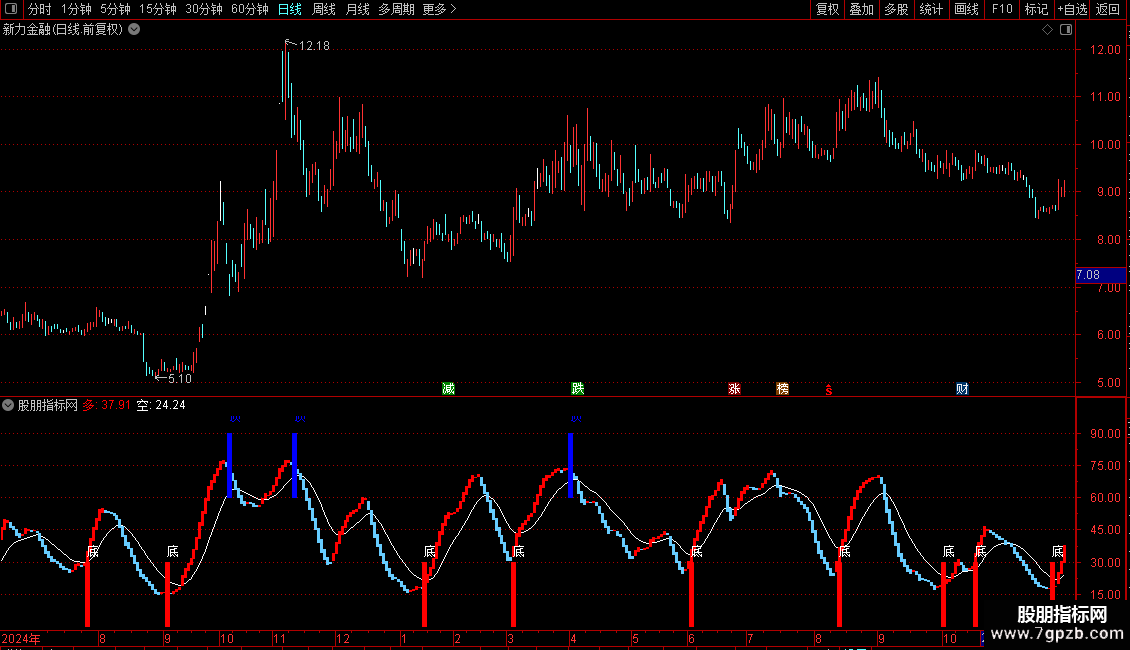The height and width of the screenshot is (650, 1130).
Task: Click the 2024年 label on time axis
Action: click(x=21, y=638)
